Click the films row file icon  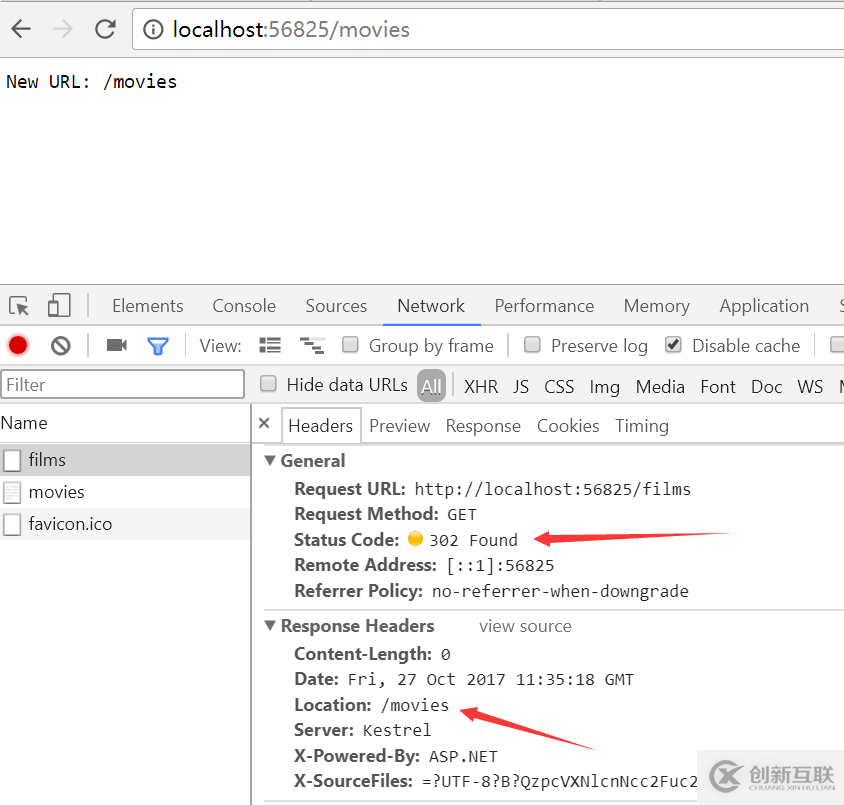click(12, 461)
